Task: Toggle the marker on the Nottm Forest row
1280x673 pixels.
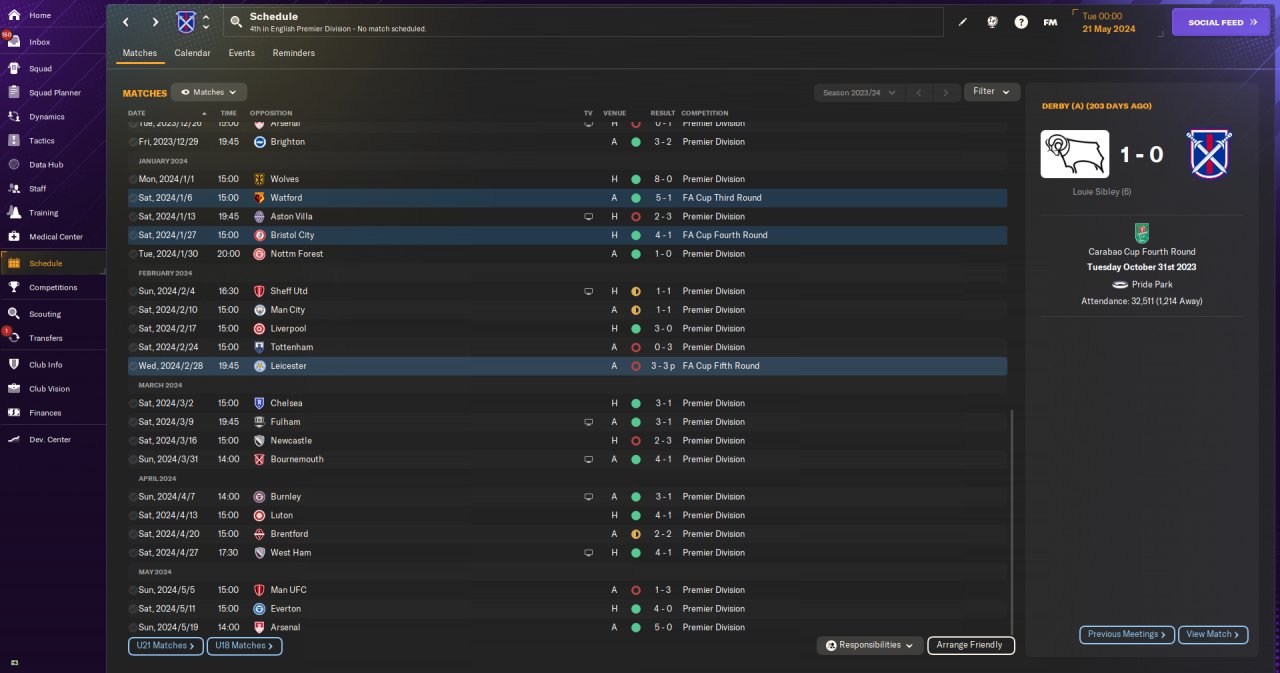Action: point(133,254)
